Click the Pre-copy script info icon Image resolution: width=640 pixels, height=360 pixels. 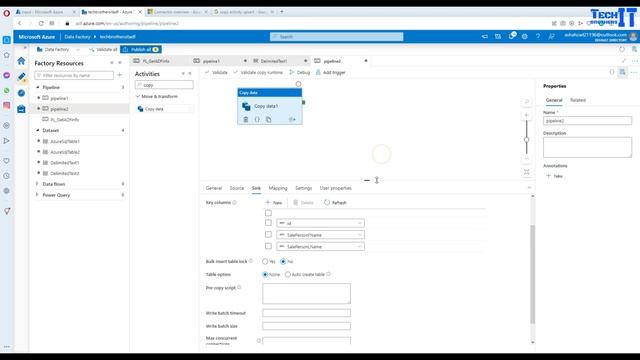(x=239, y=288)
